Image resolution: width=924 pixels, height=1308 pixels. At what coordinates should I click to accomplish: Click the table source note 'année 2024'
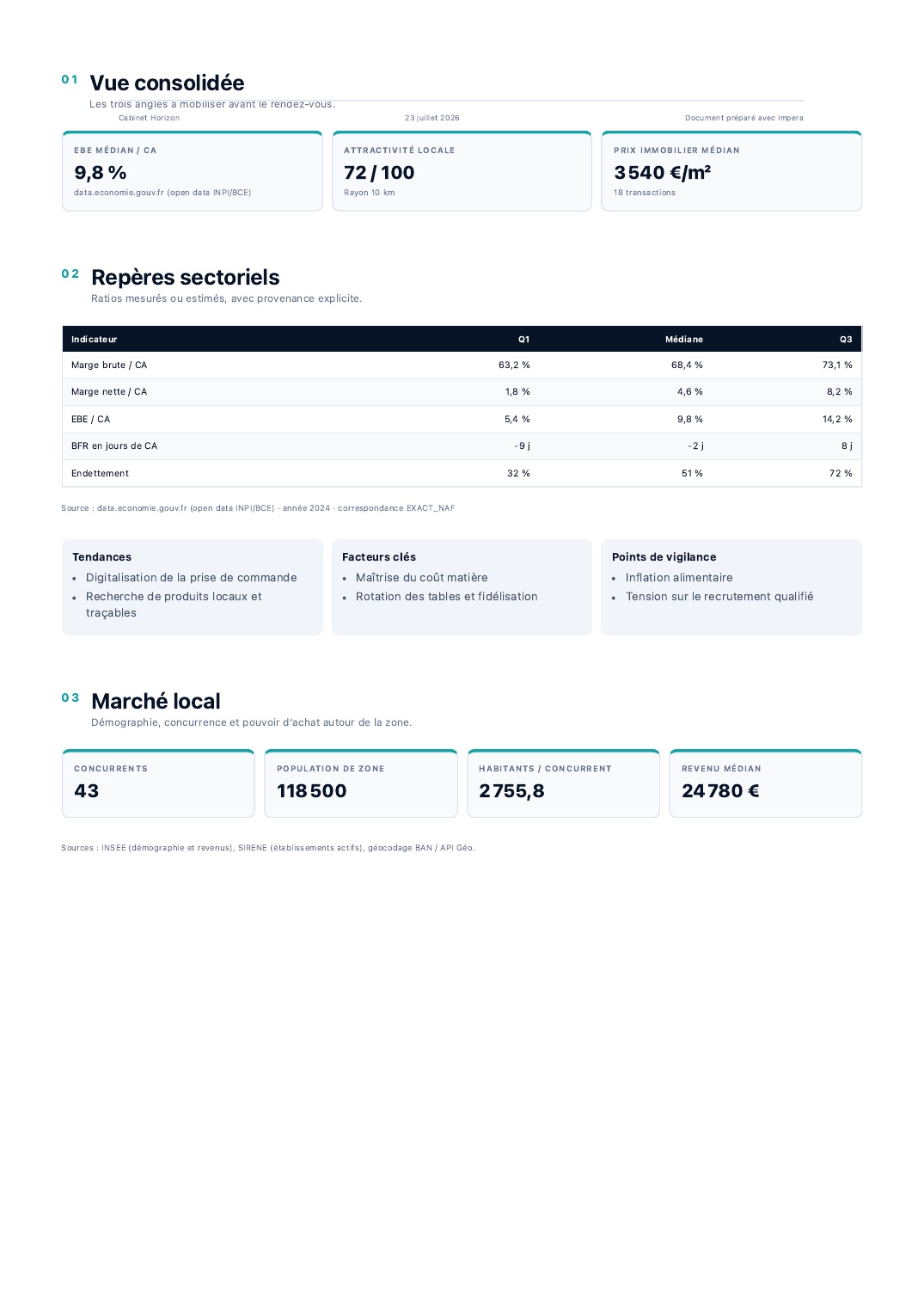coord(306,508)
